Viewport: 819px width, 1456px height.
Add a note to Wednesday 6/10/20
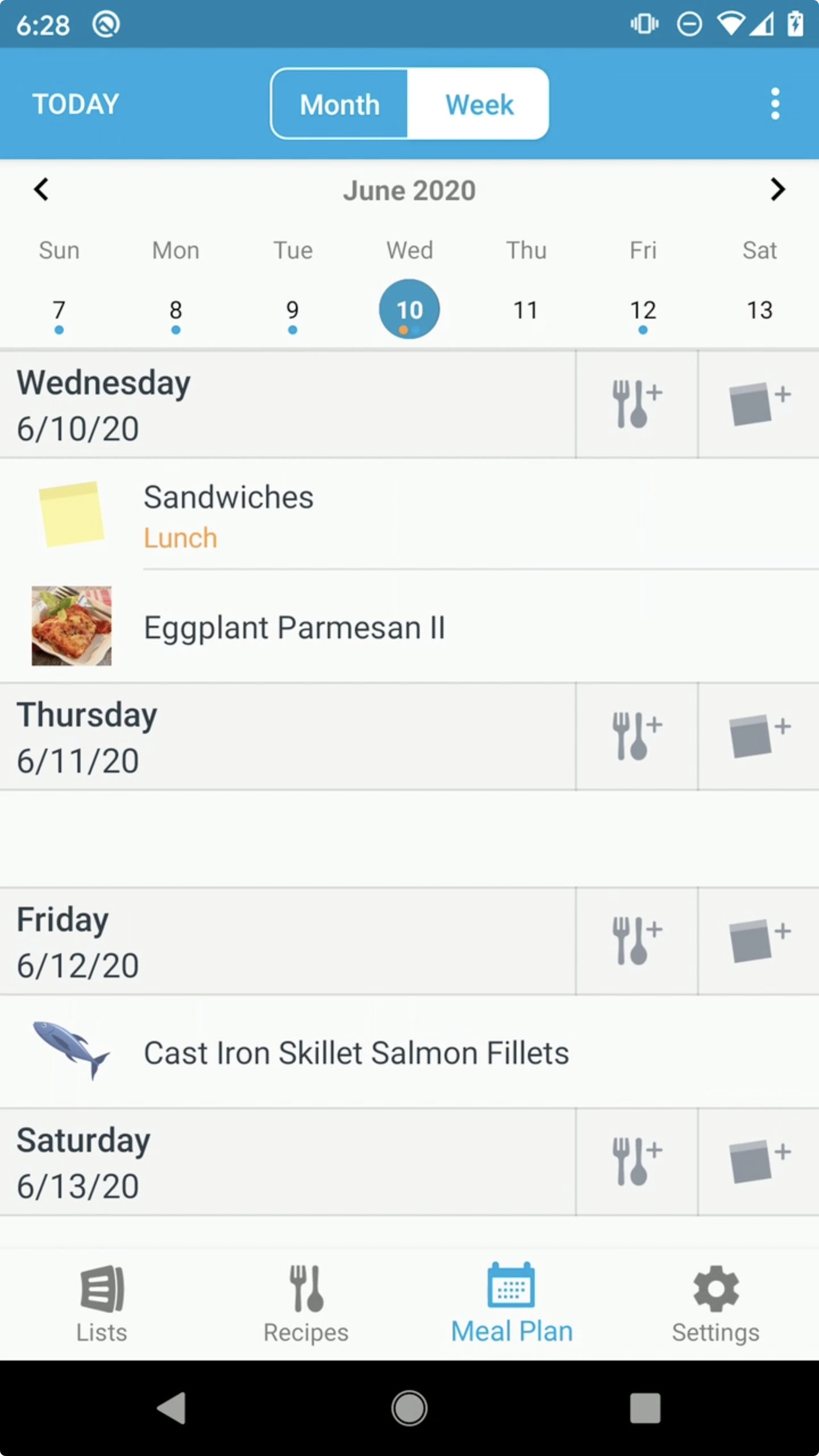pos(759,404)
